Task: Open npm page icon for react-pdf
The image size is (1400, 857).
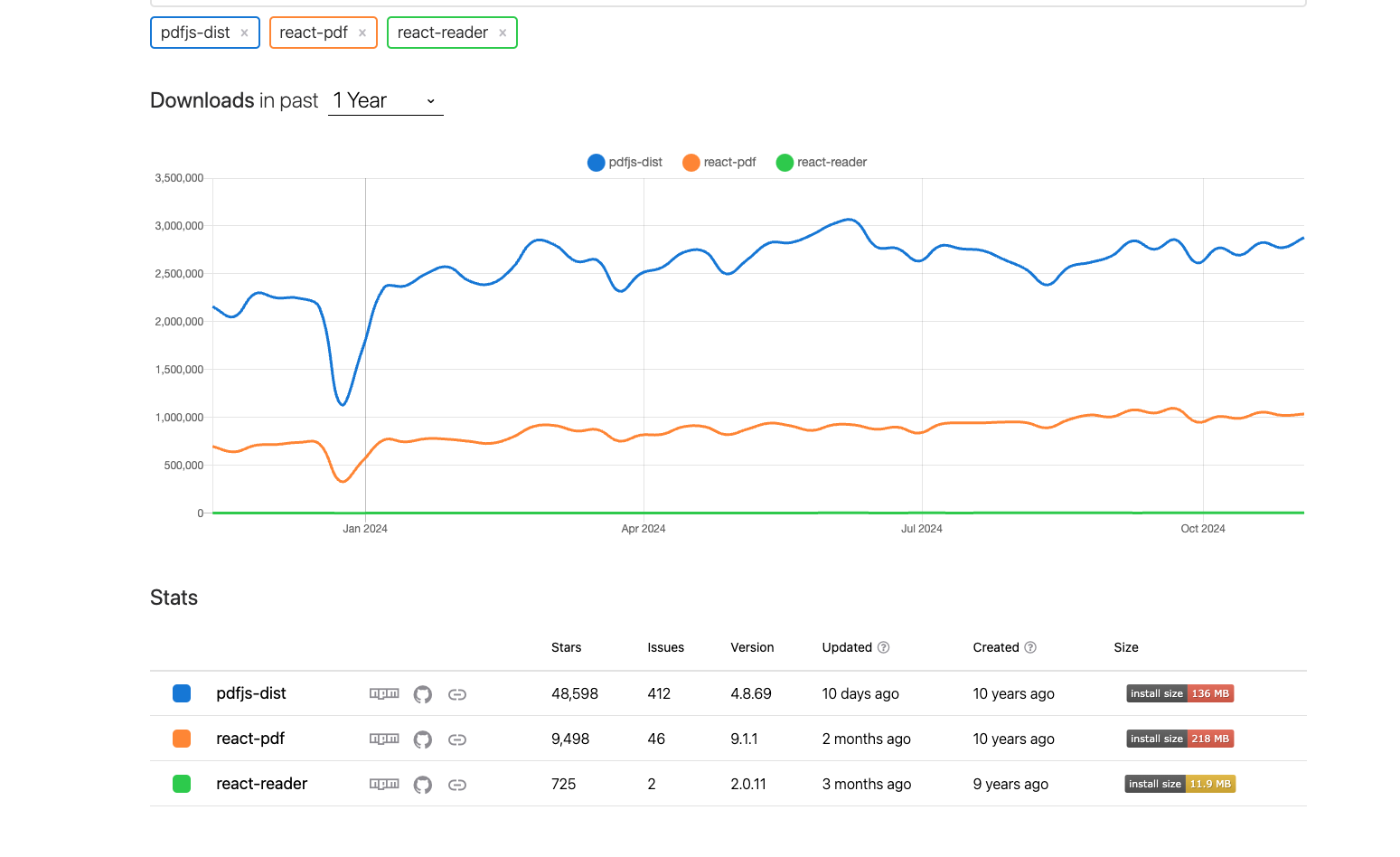Action: click(x=384, y=739)
